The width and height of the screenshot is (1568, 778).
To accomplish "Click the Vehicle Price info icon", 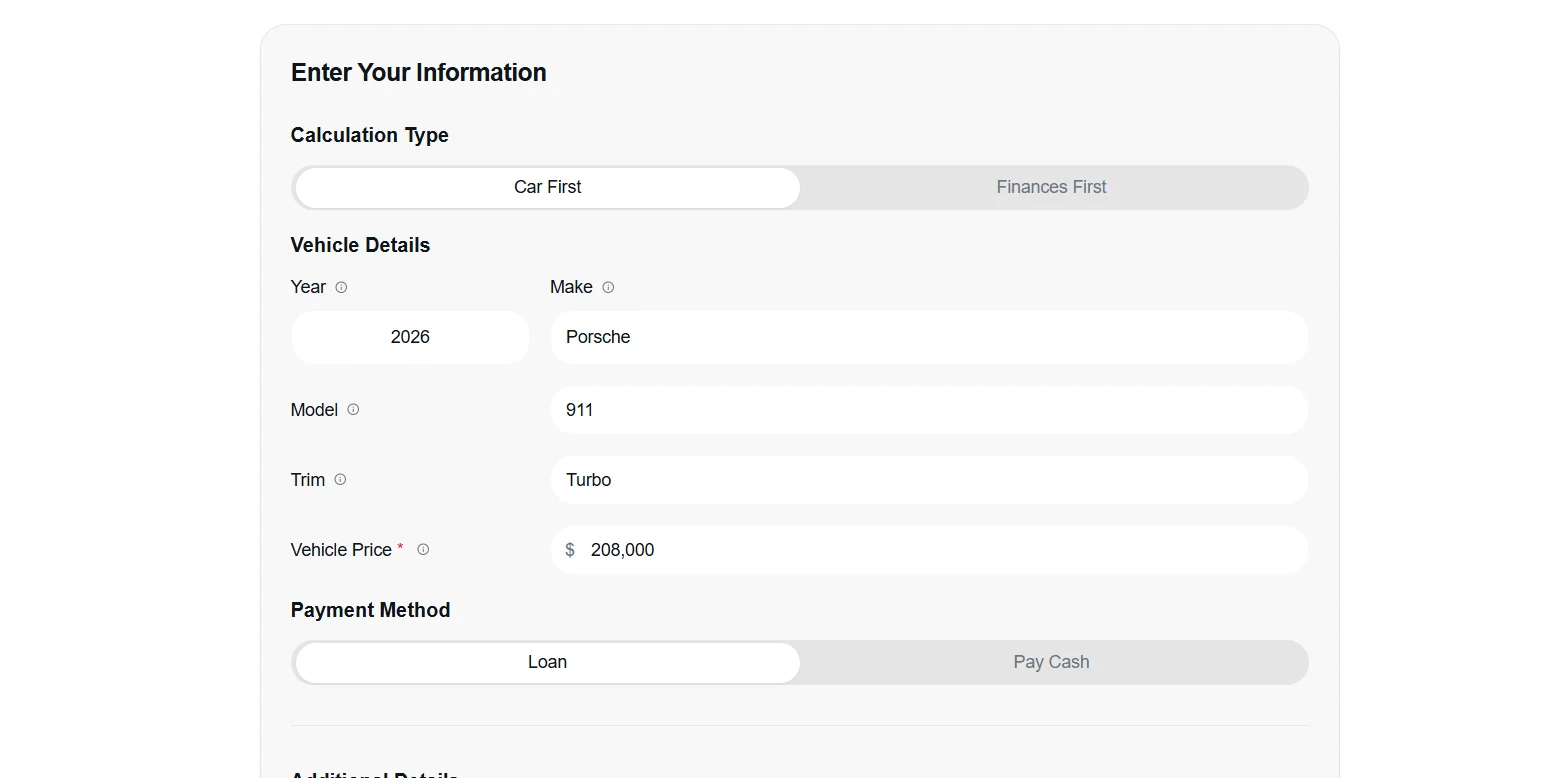I will pyautogui.click(x=423, y=549).
